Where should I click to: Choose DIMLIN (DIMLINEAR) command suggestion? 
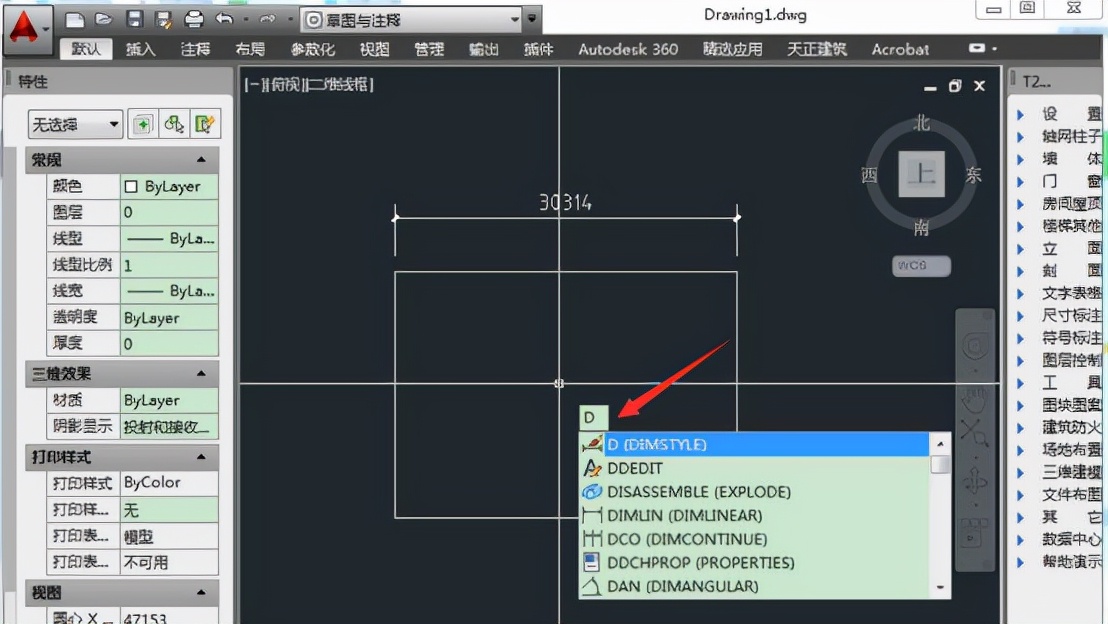click(x=754, y=515)
